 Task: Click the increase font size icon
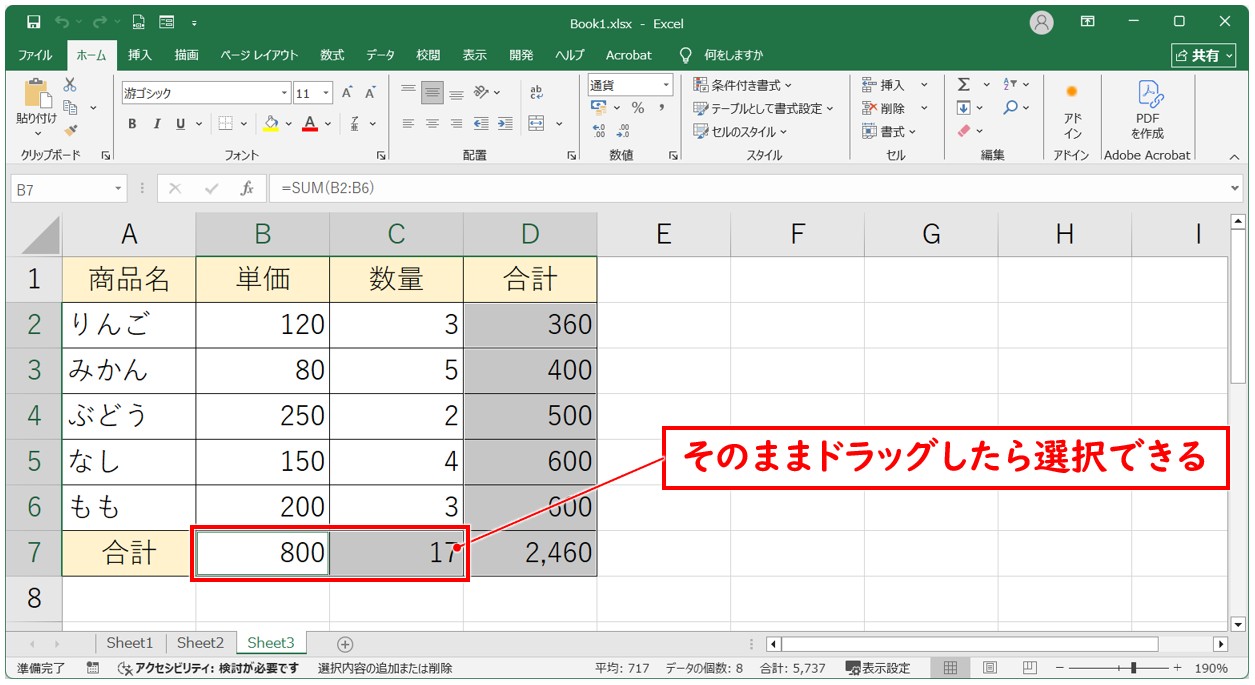347,93
